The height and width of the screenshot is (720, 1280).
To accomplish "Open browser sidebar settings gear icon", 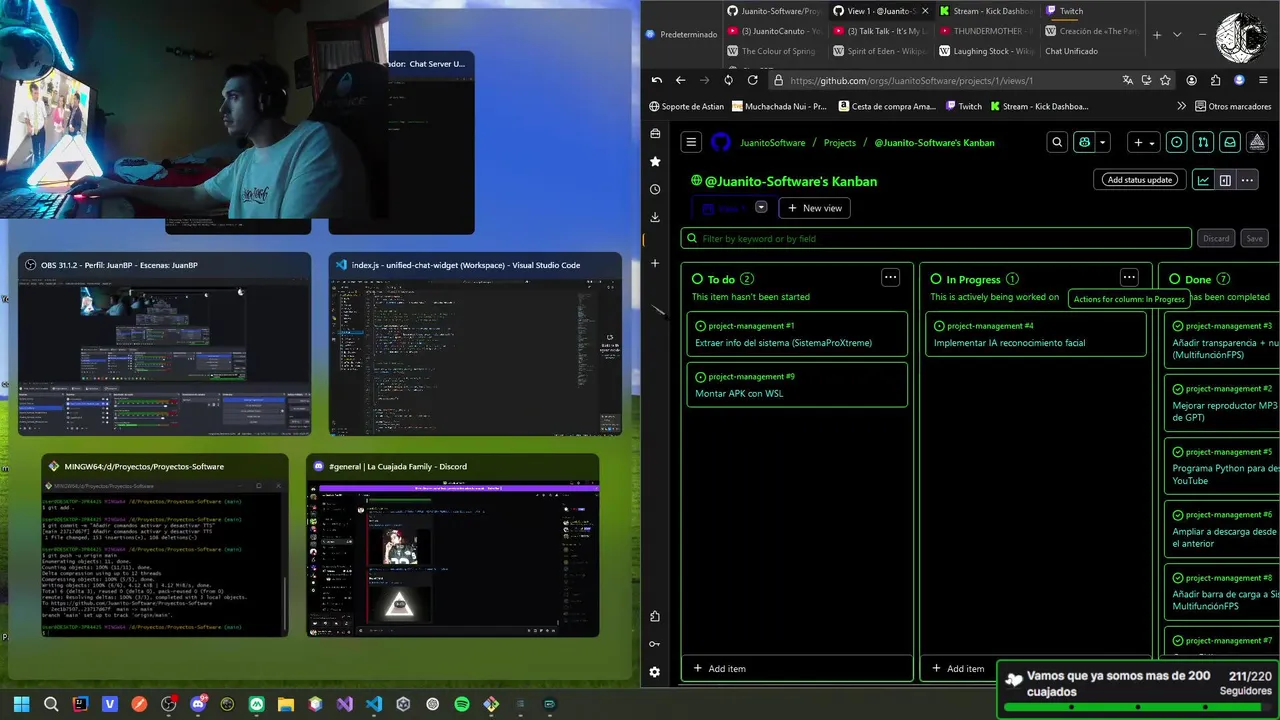I will coord(655,672).
